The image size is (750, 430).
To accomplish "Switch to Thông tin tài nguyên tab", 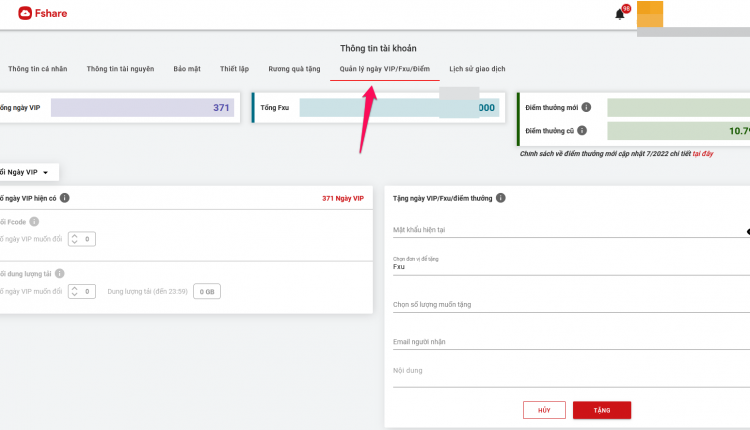I will (x=120, y=69).
